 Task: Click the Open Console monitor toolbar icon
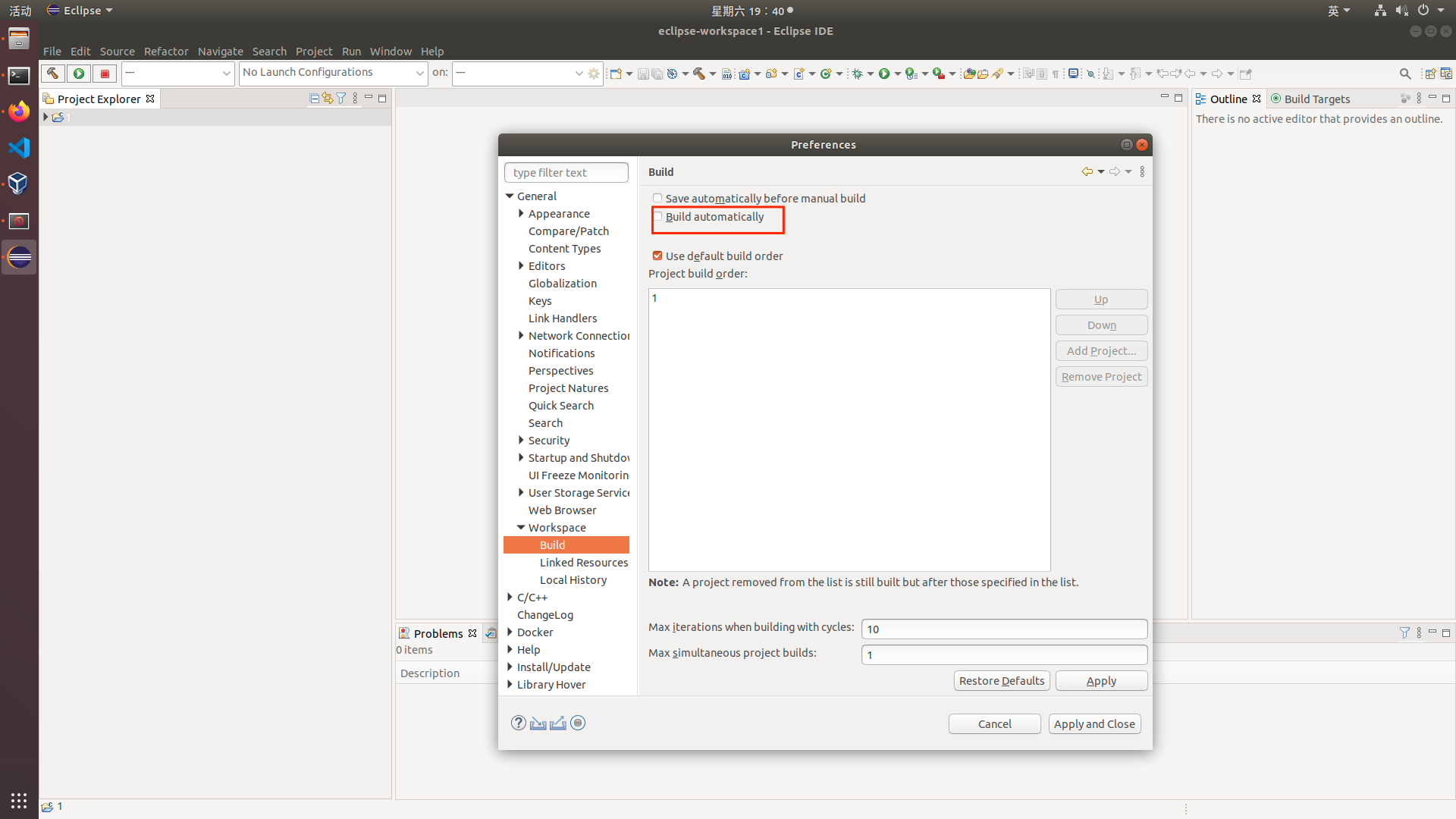tap(1074, 74)
